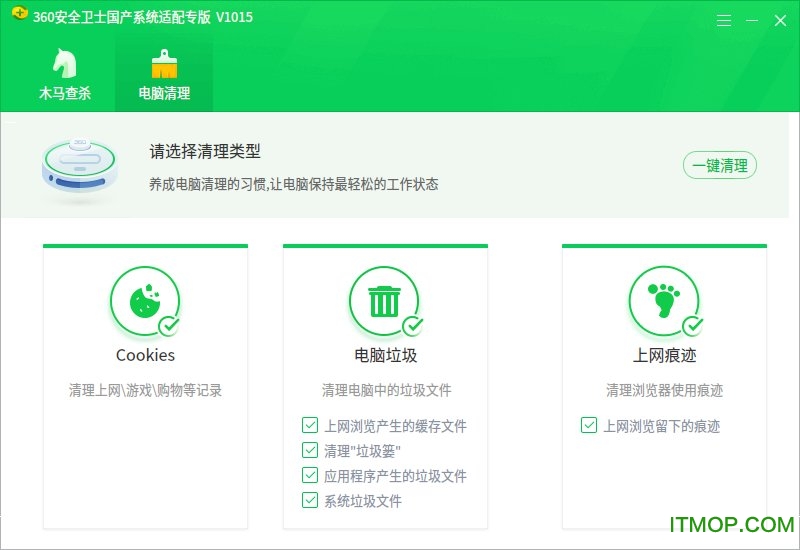800x550 pixels.
Task: Uncheck 上网浏览留下的痕迹 checkbox
Action: 589,425
